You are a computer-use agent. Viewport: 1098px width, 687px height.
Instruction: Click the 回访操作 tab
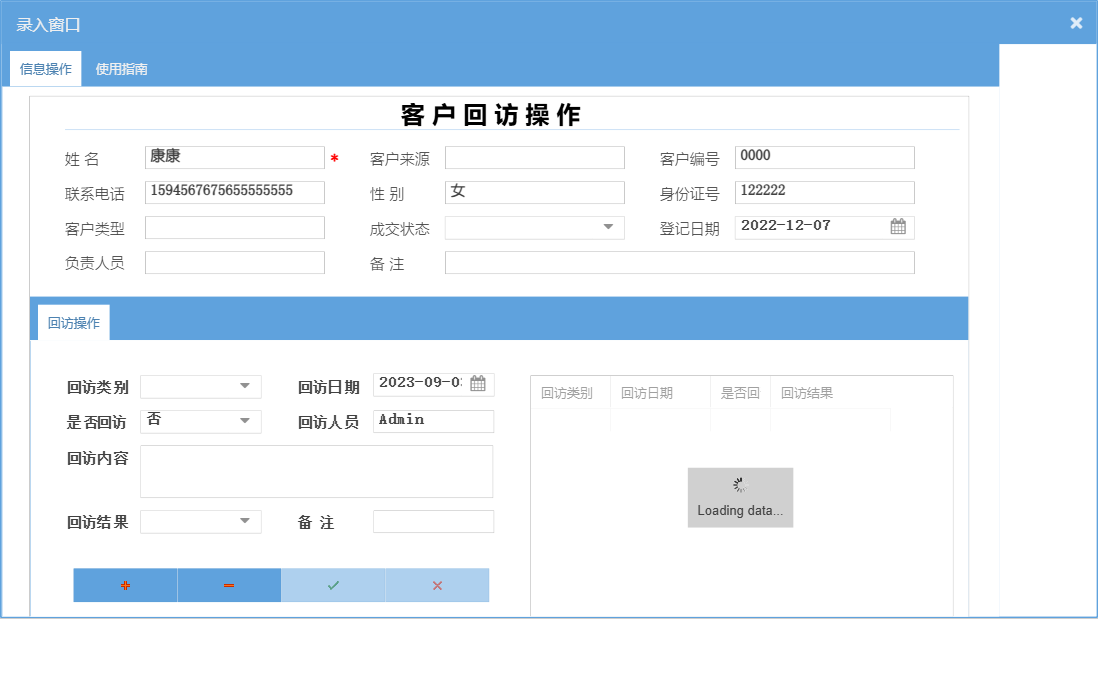click(71, 320)
